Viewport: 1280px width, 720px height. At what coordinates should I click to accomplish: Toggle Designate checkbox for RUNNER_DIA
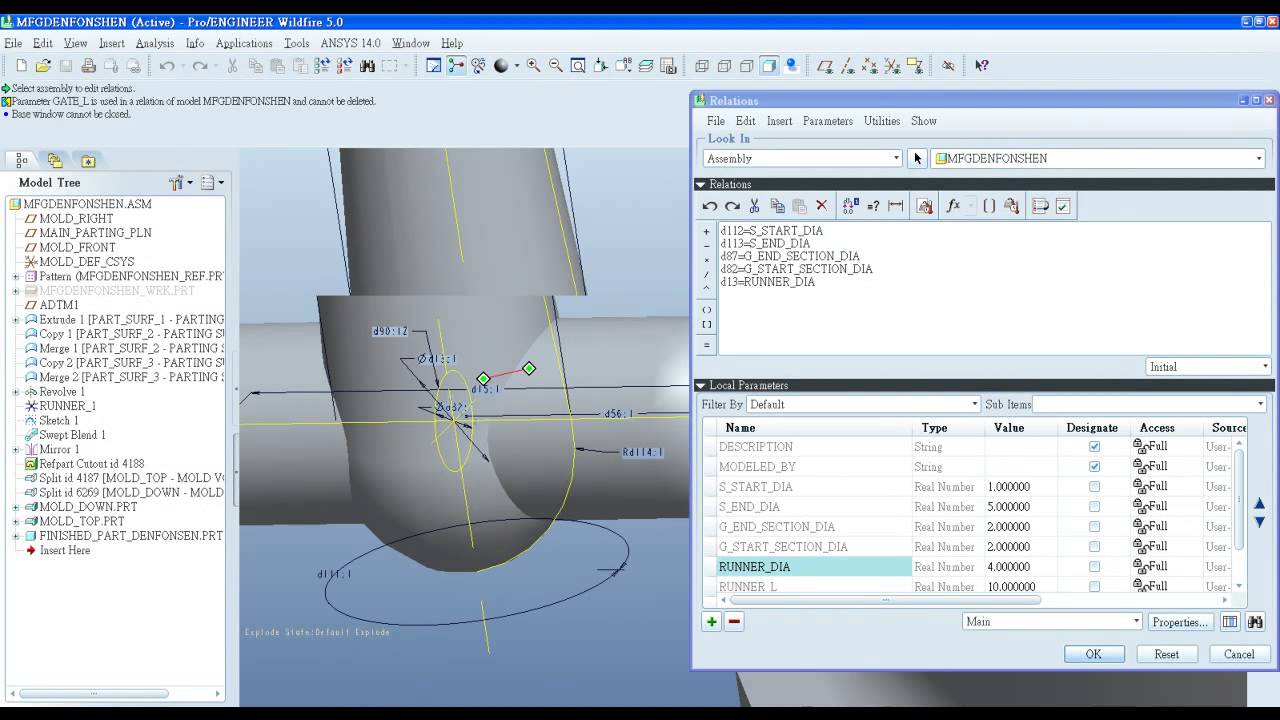(x=1094, y=567)
